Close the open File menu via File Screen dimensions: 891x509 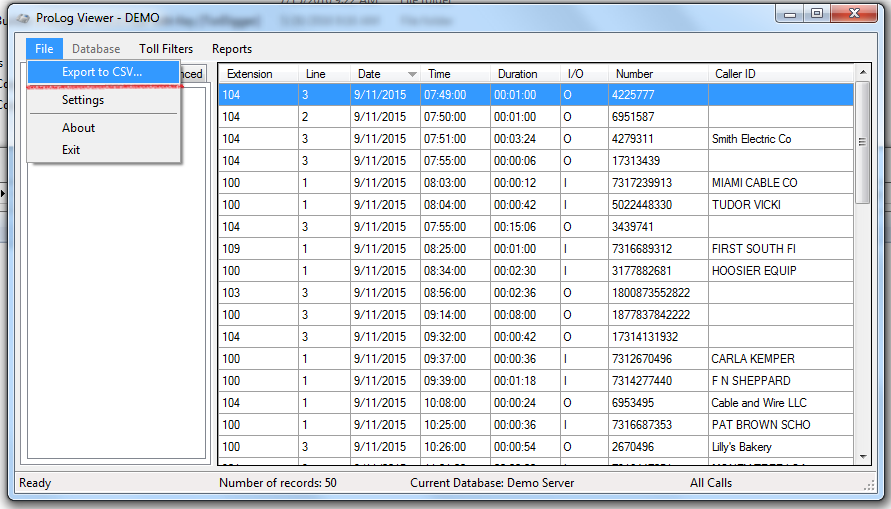[x=44, y=49]
